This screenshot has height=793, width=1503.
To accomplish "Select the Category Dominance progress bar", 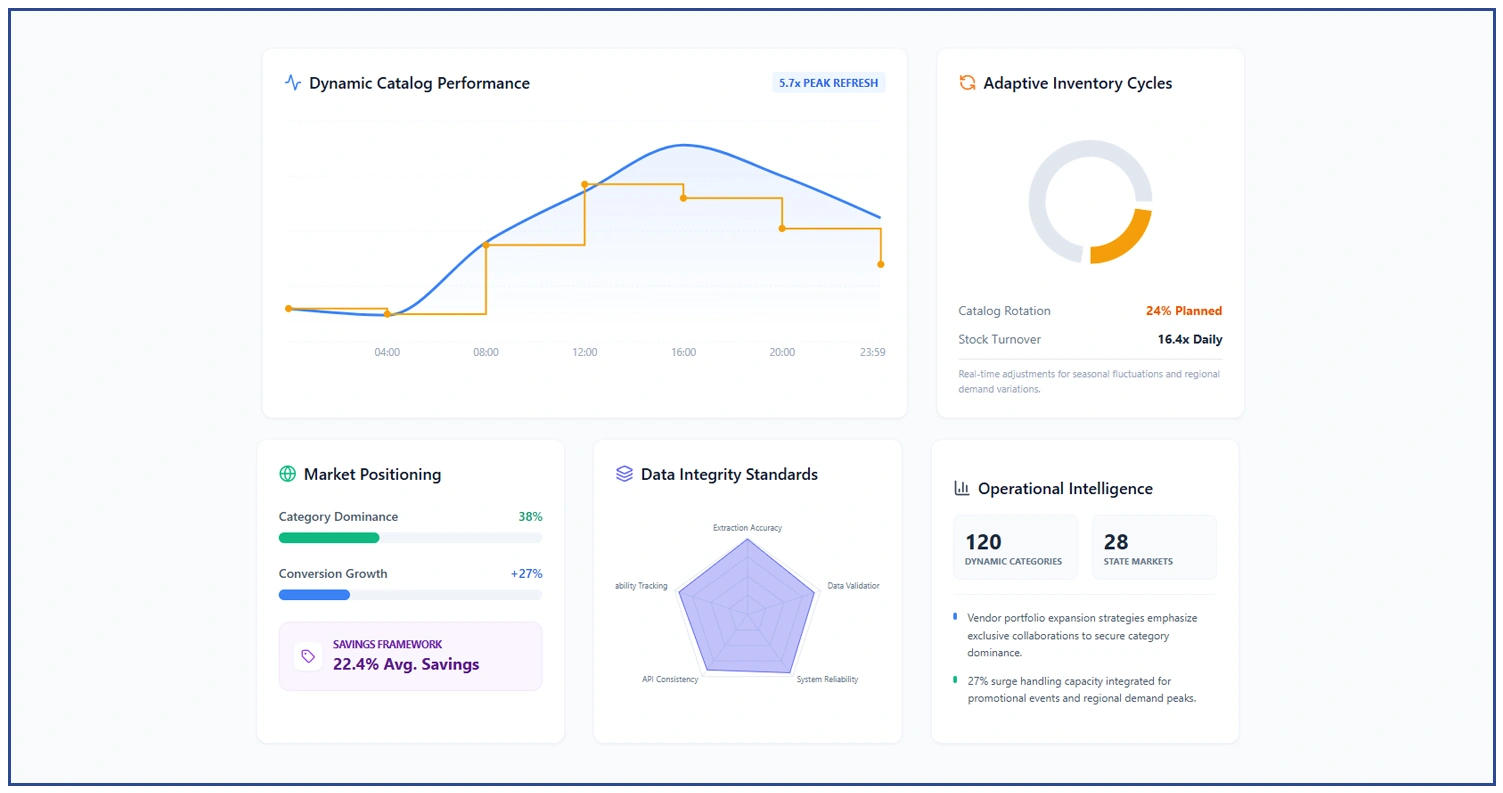I will [410, 538].
